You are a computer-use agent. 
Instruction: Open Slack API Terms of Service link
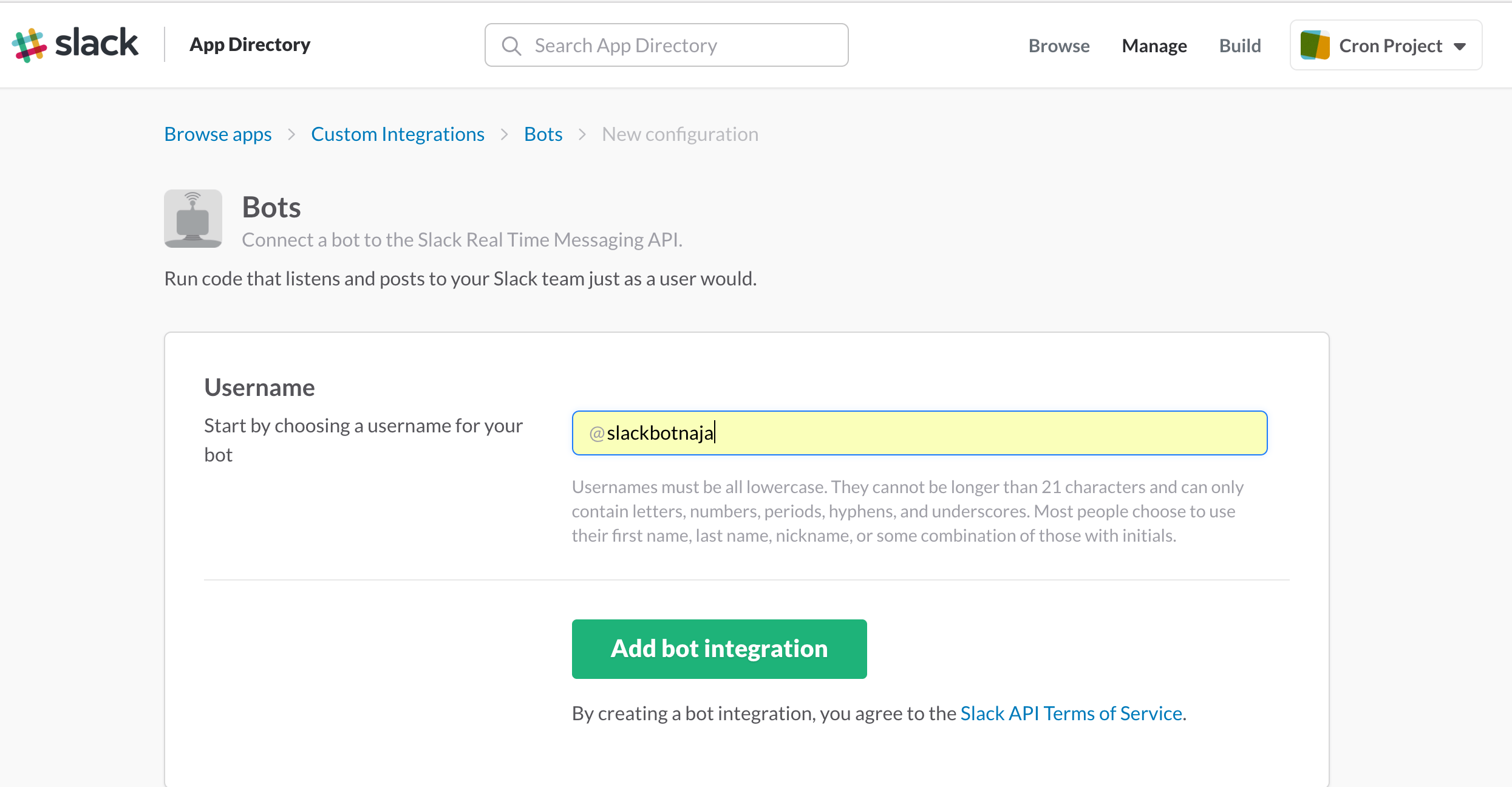click(x=1071, y=713)
